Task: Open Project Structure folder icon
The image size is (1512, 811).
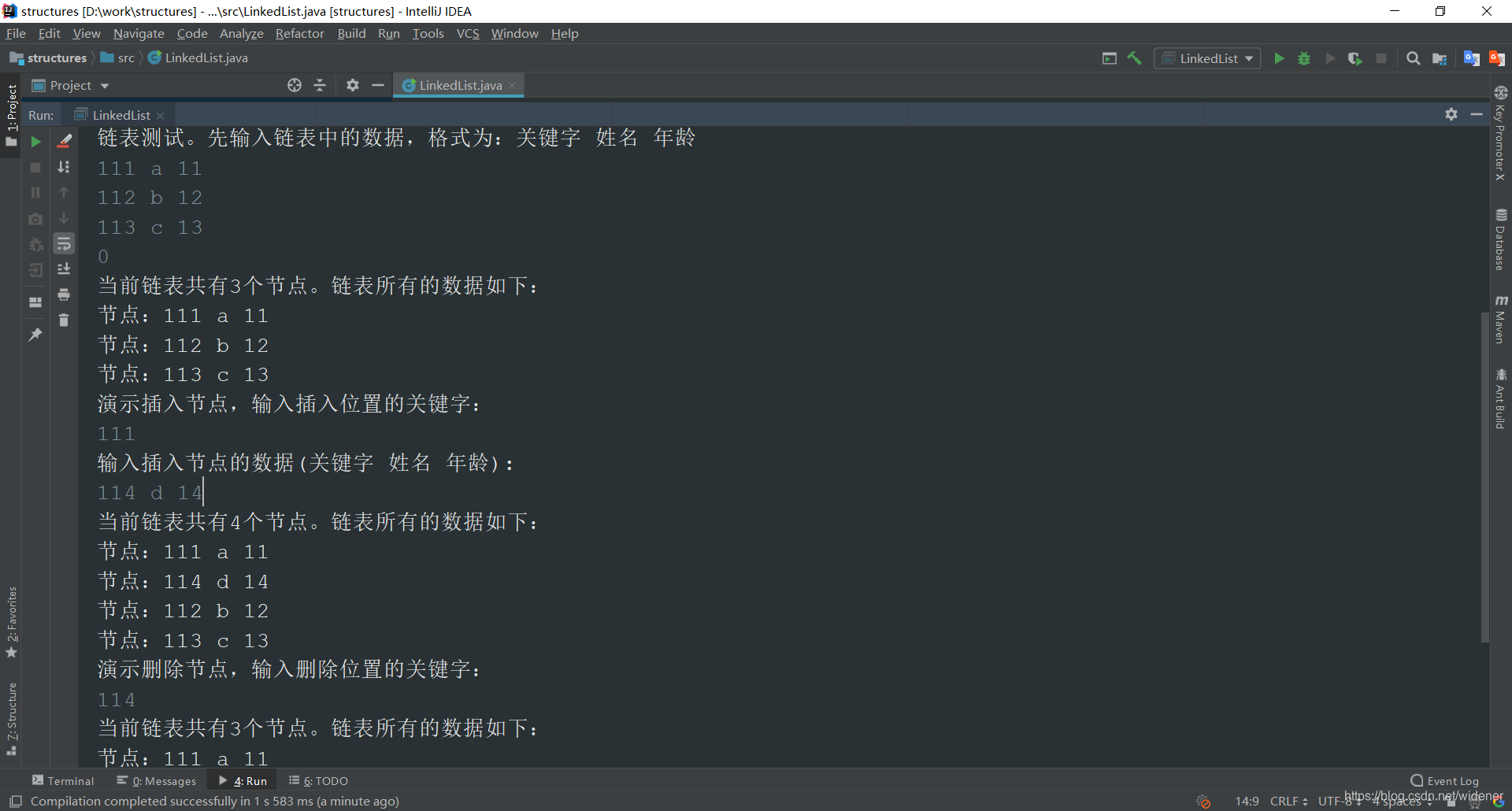Action: (1440, 58)
